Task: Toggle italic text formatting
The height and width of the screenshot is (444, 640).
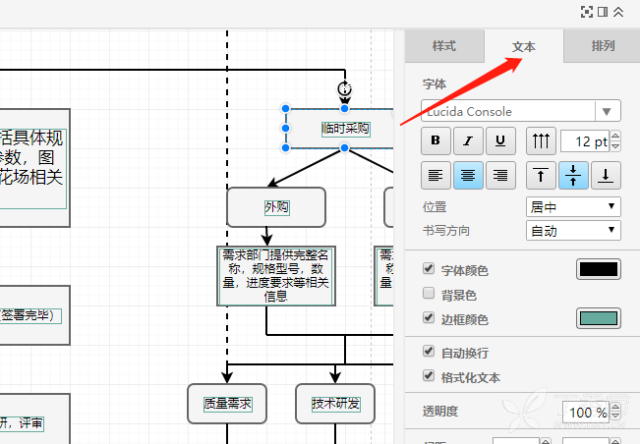Action: click(468, 141)
